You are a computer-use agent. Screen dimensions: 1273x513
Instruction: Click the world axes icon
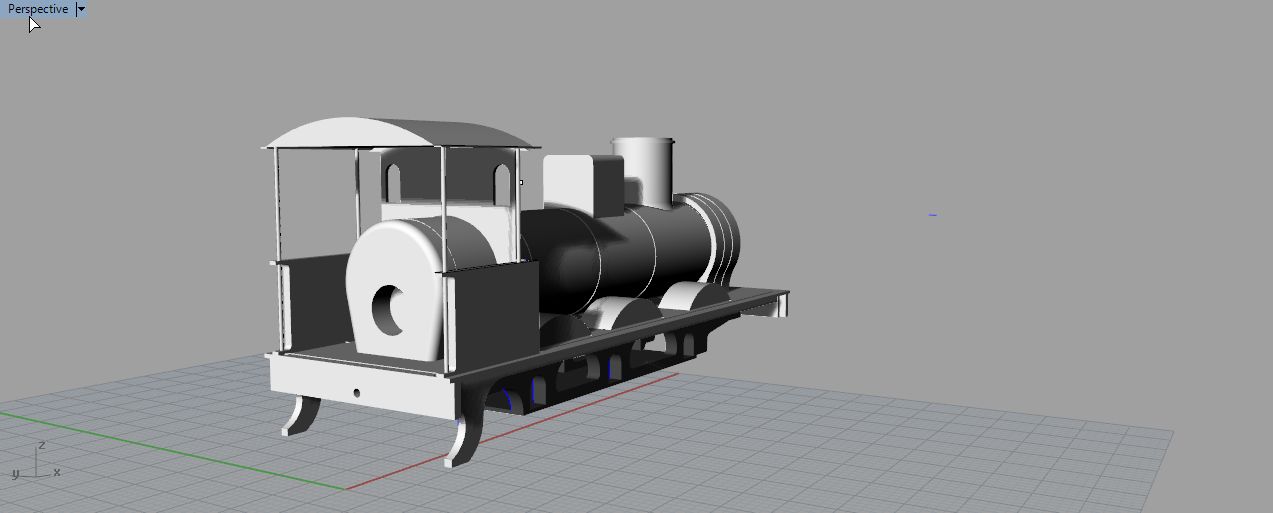pyautogui.click(x=35, y=461)
